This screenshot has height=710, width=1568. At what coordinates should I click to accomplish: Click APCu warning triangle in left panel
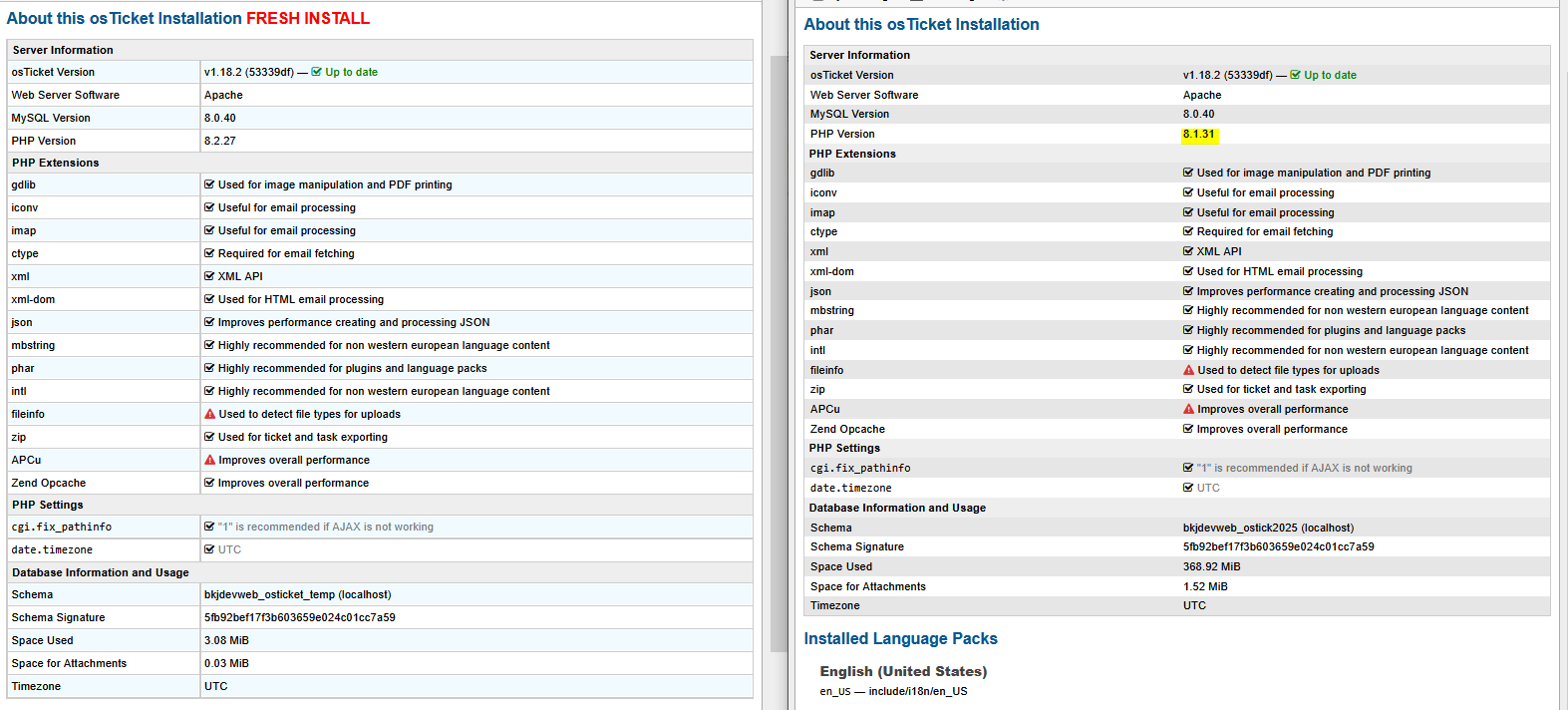(209, 460)
